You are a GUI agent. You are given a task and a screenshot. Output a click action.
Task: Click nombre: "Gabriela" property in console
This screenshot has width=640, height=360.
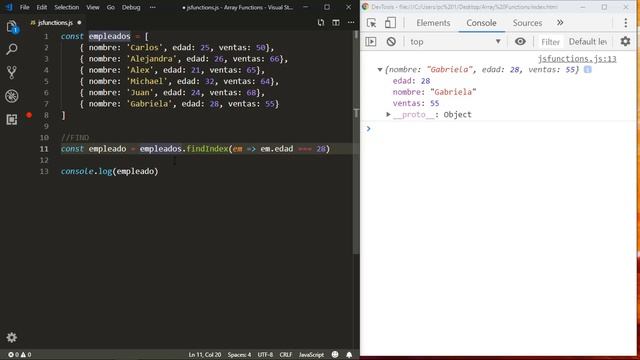tap(434, 92)
